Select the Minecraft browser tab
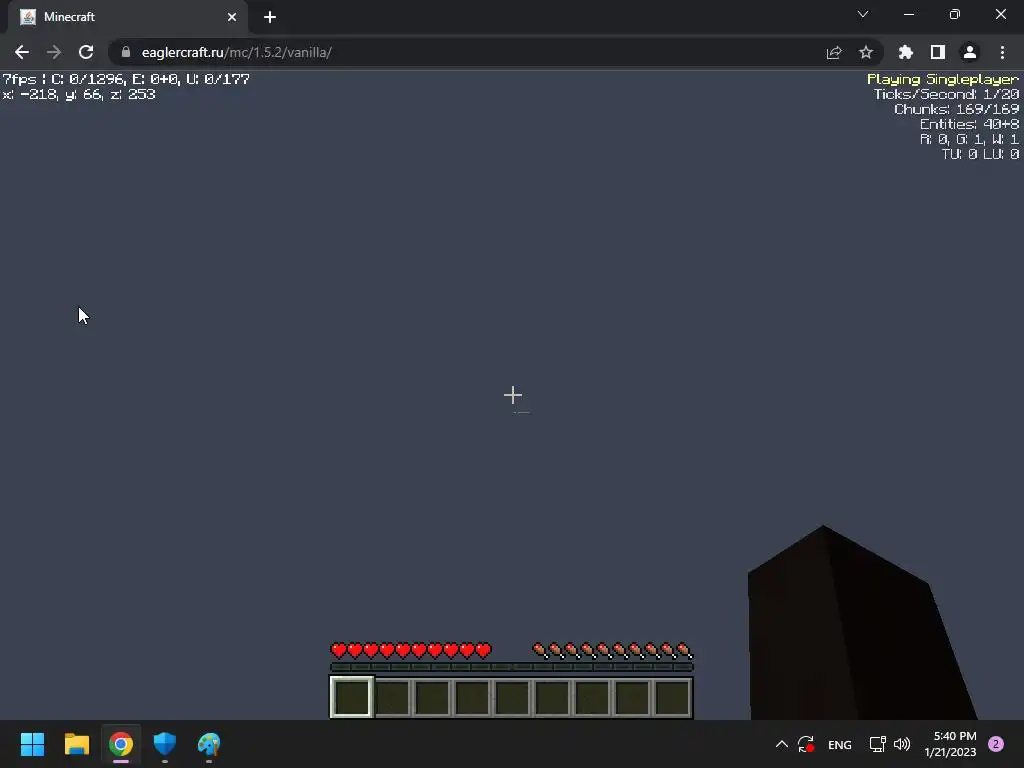 [x=127, y=17]
